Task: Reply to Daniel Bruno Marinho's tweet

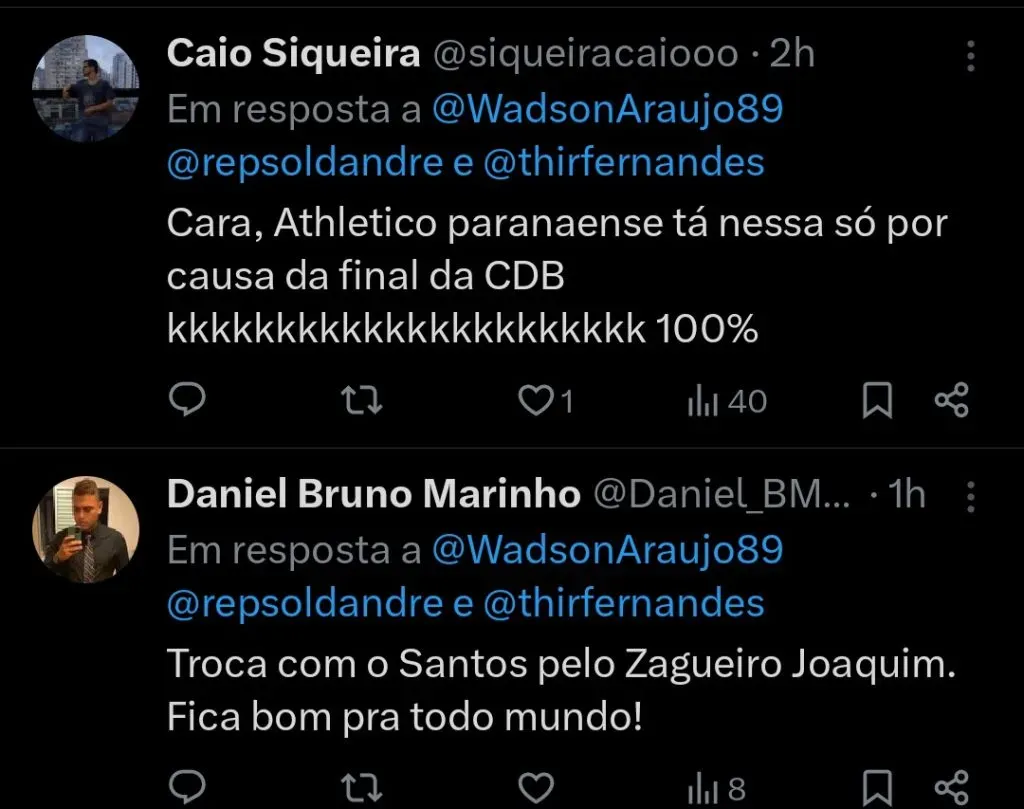Action: point(187,787)
